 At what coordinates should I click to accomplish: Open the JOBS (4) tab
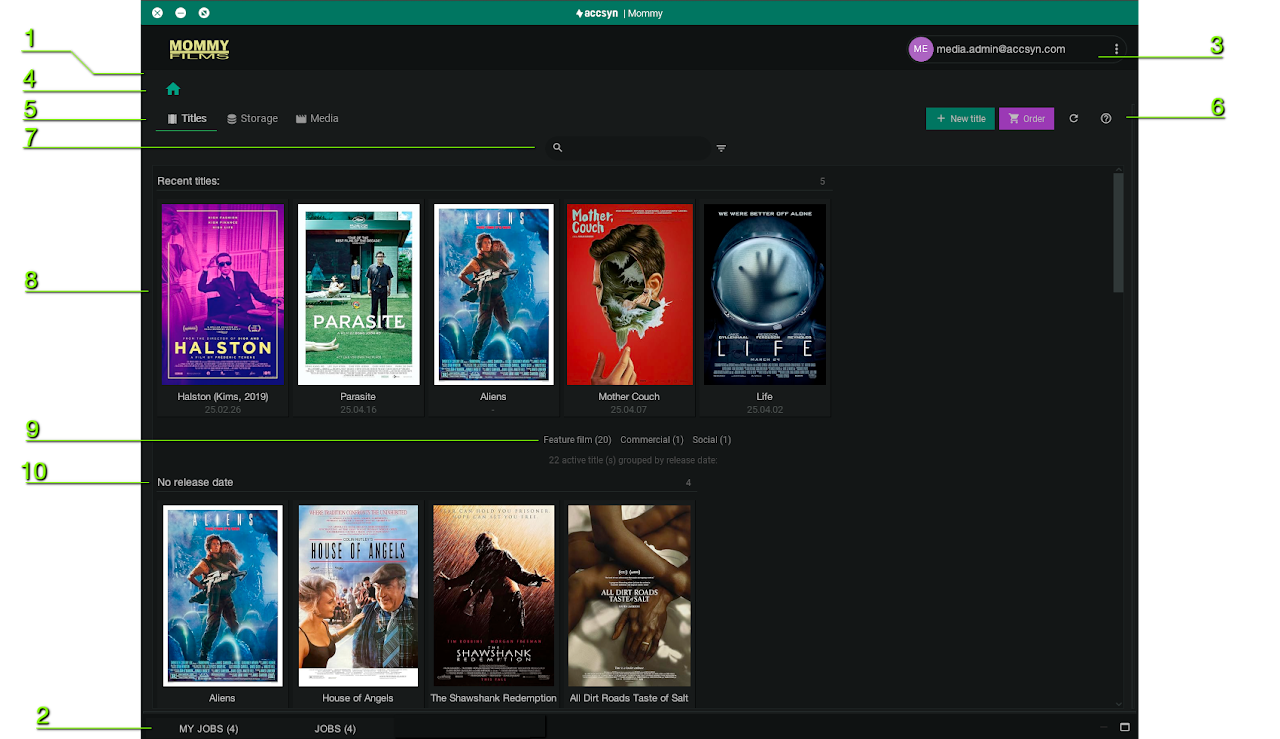pyautogui.click(x=335, y=729)
